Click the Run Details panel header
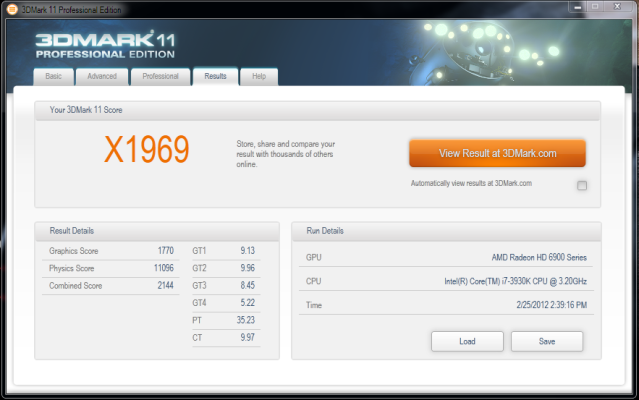Viewport: 639px width, 400px height. [446, 231]
